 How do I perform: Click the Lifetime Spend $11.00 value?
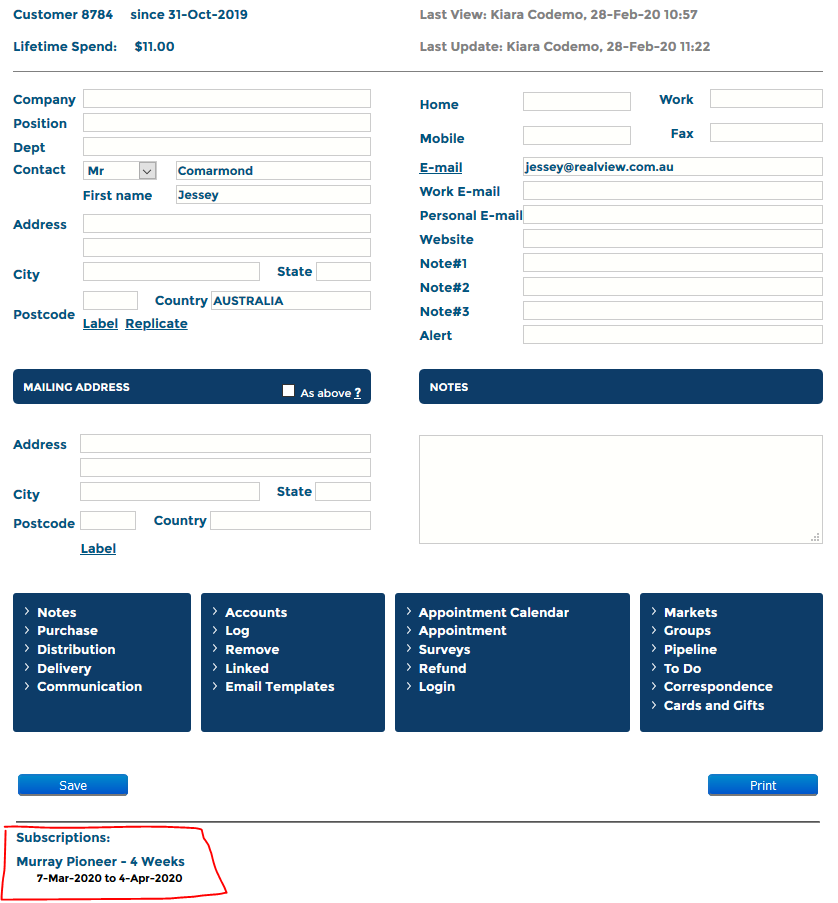click(154, 47)
